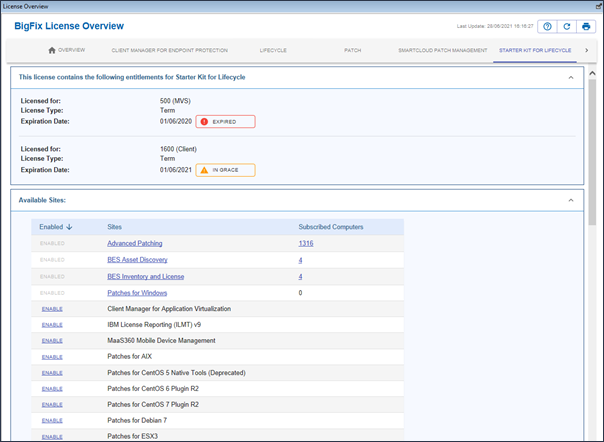The width and height of the screenshot is (604, 442).
Task: Print the license overview page
Action: coord(586,27)
